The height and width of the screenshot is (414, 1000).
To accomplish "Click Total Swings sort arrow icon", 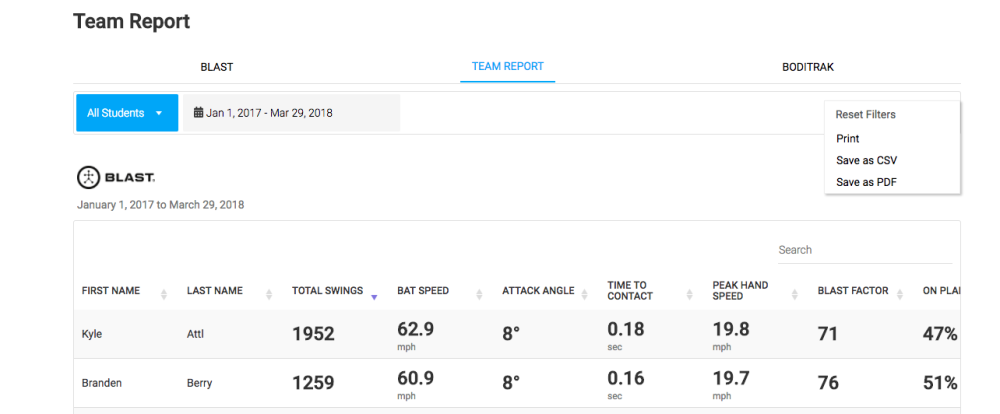I will pyautogui.click(x=374, y=296).
